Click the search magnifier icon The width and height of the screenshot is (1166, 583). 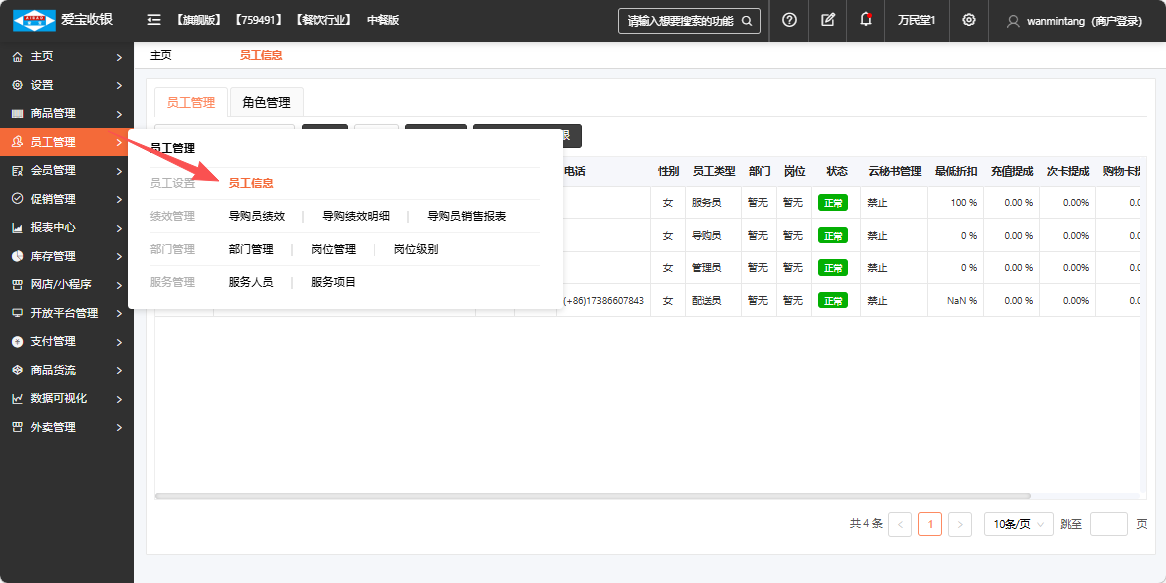pos(746,21)
